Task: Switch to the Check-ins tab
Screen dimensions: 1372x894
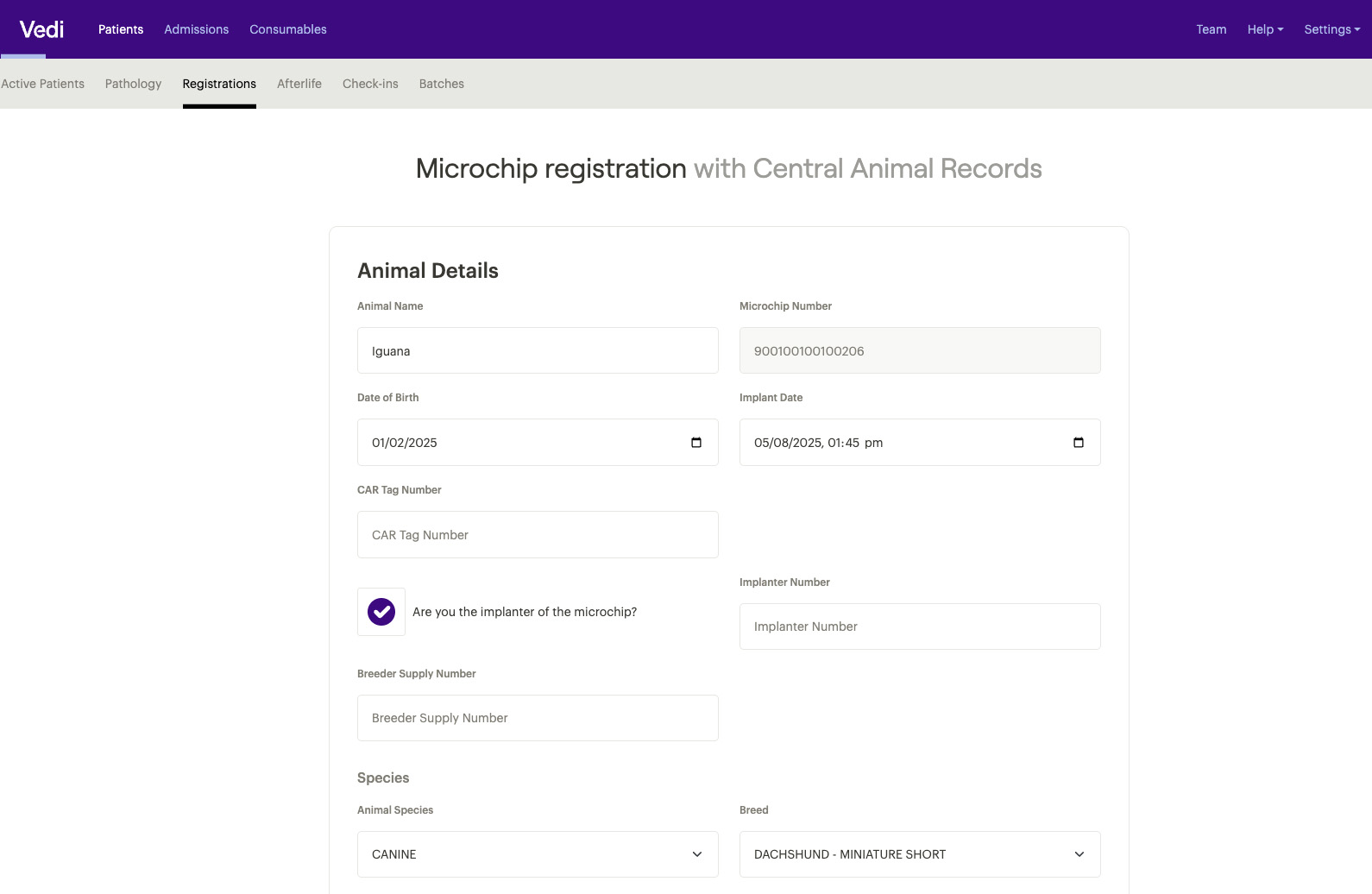Action: [x=370, y=84]
